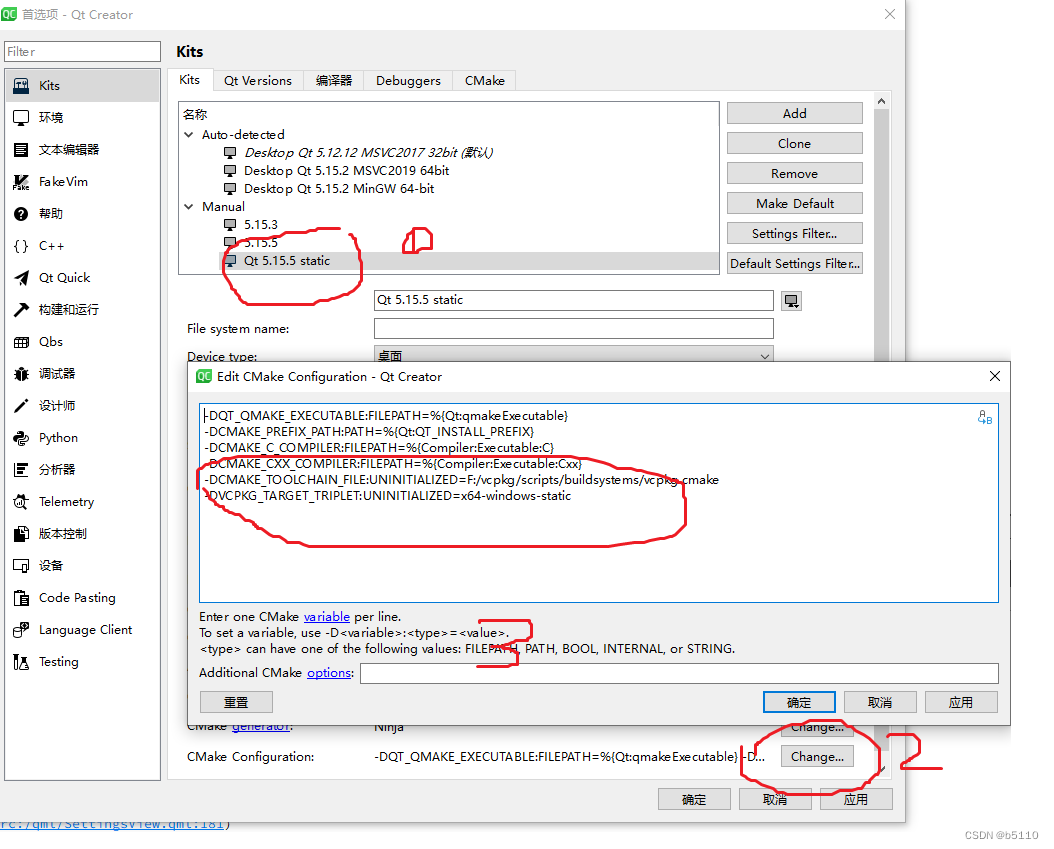Click 应用 in the preferences window

pyautogui.click(x=856, y=799)
